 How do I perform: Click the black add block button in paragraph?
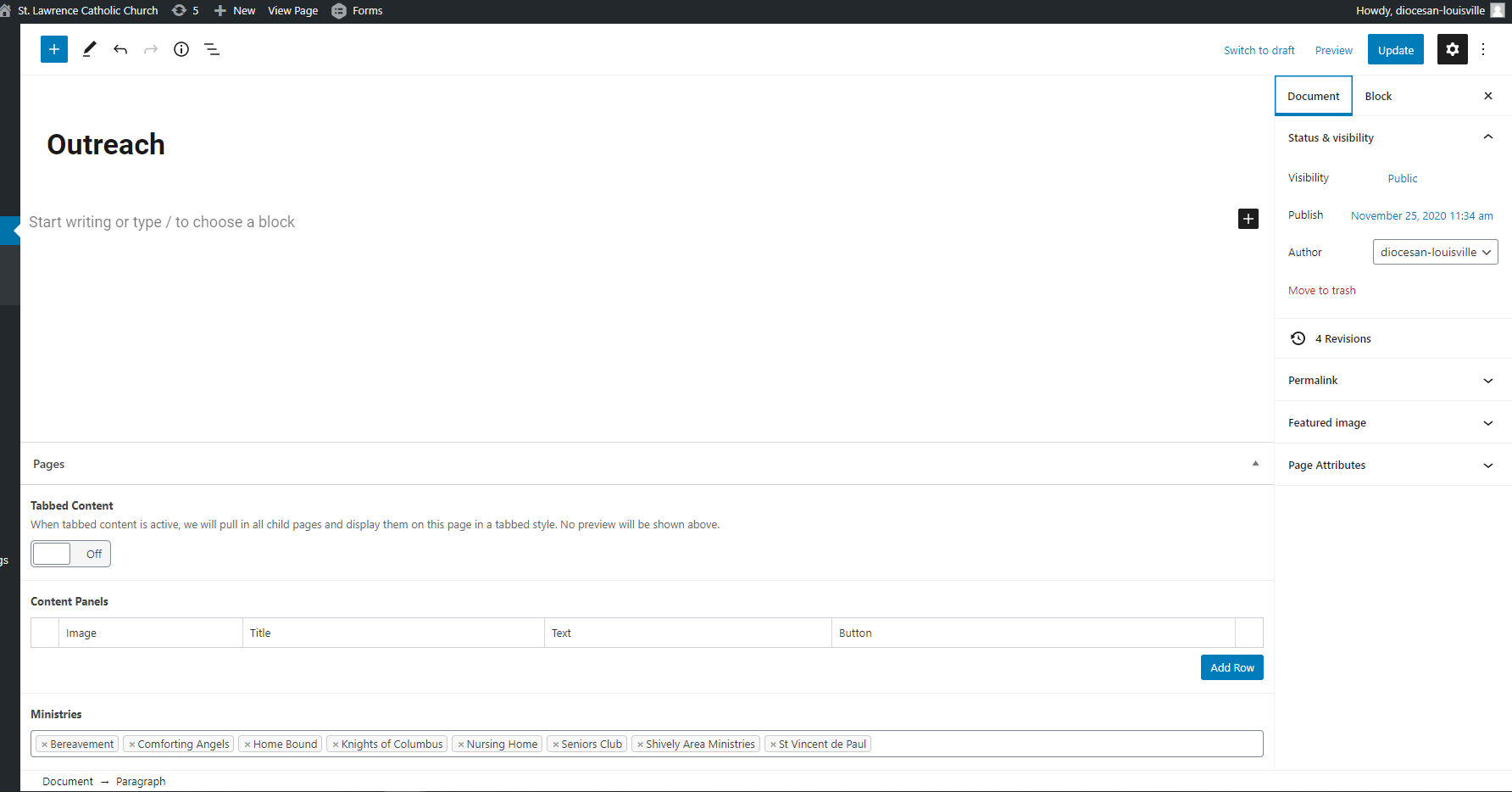point(1248,219)
